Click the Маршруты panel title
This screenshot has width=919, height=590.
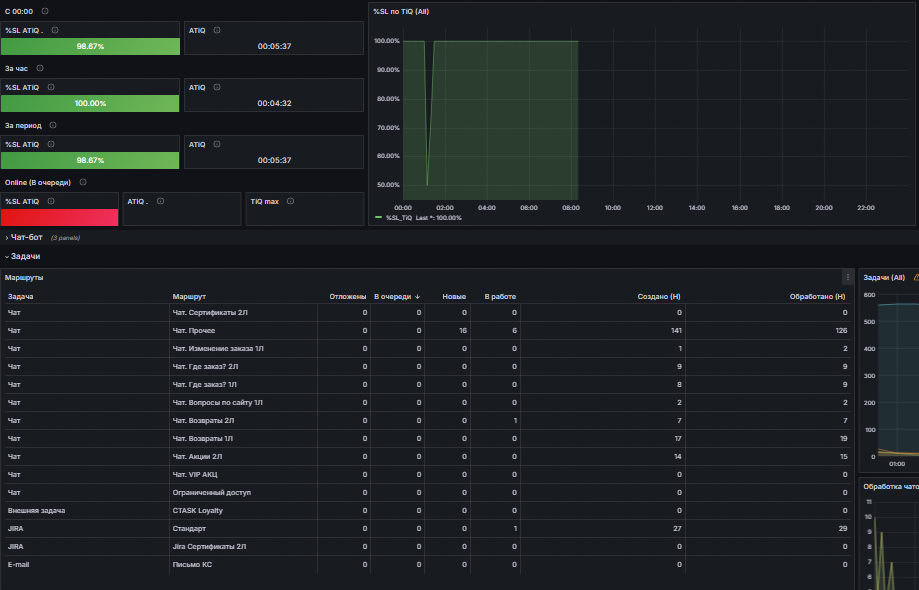click(24, 277)
